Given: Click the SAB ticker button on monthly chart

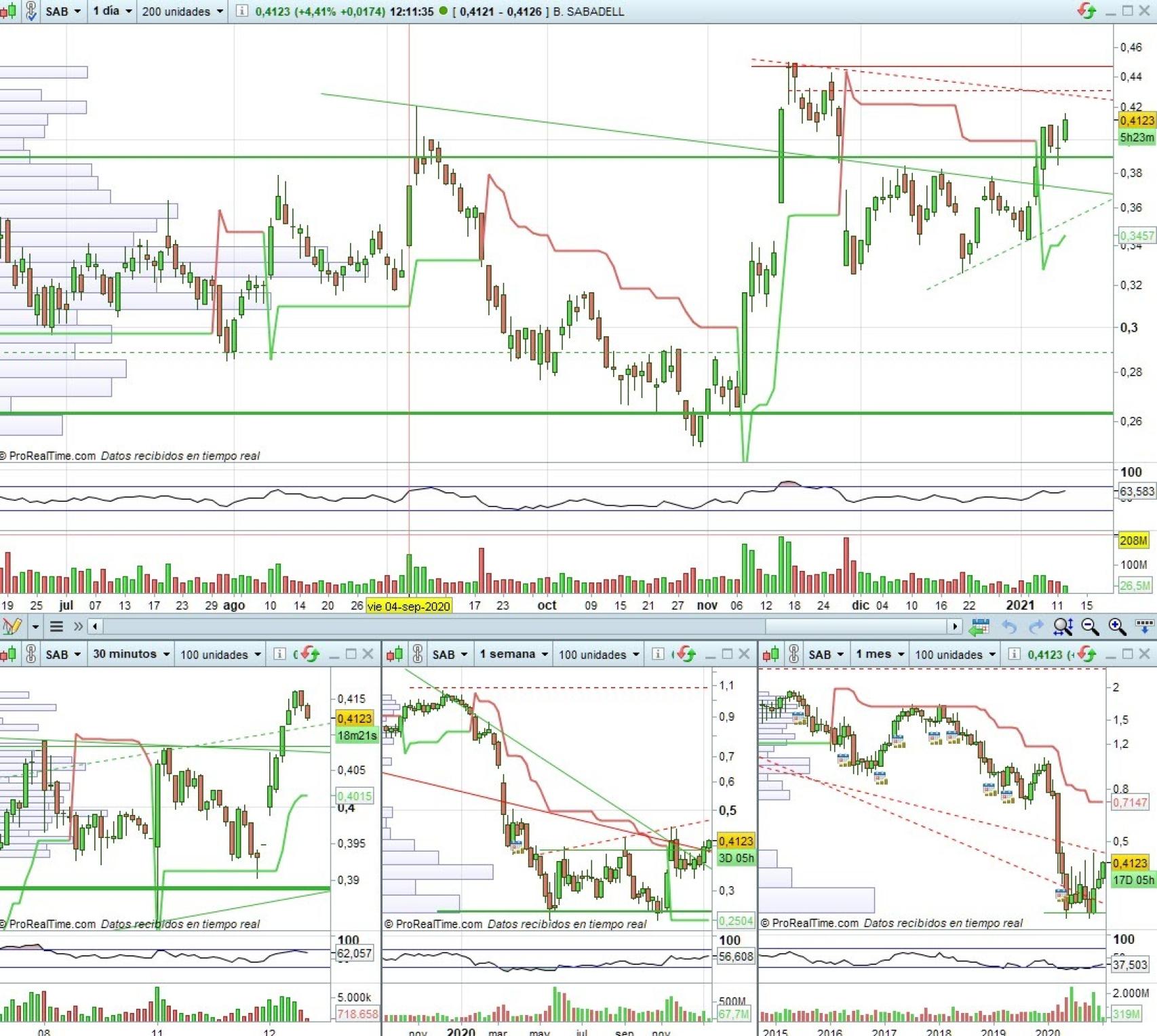Looking at the screenshot, I should click(x=825, y=654).
